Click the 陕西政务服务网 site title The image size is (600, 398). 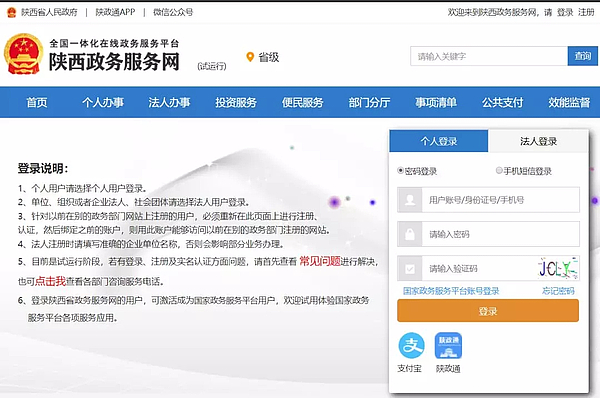click(x=114, y=62)
